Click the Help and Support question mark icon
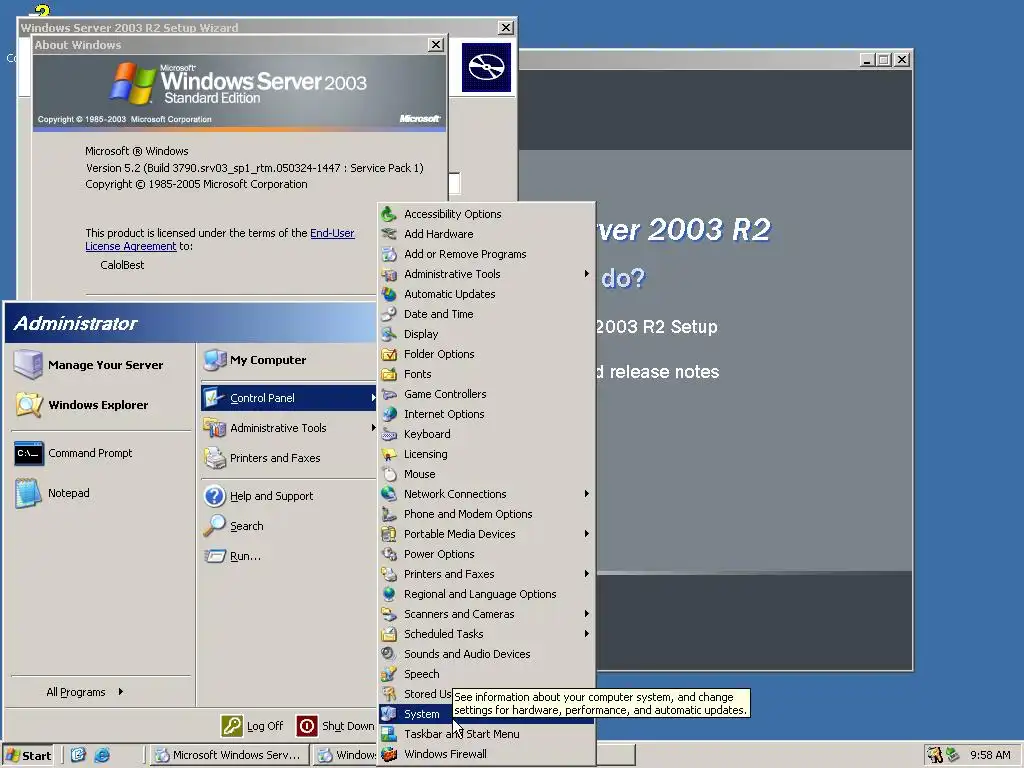This screenshot has height=768, width=1024. (214, 496)
